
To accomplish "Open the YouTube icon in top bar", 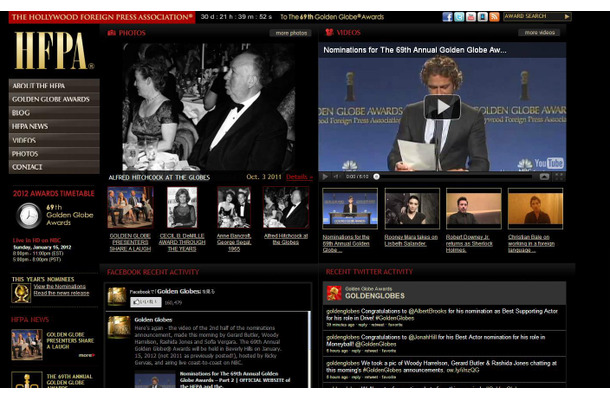I will 471,17.
